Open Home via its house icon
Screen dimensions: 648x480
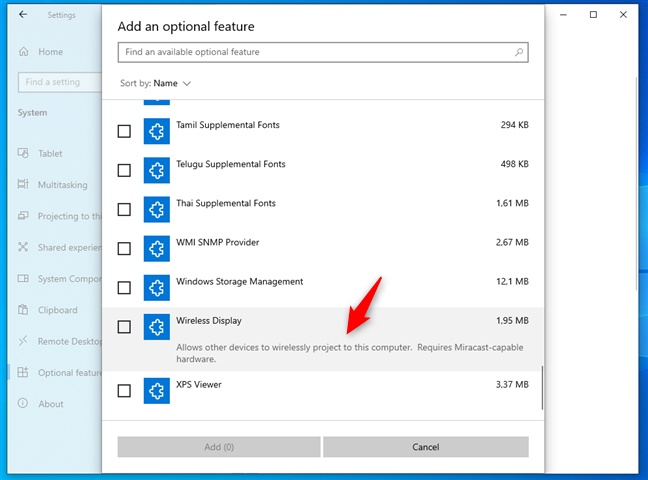[x=24, y=52]
